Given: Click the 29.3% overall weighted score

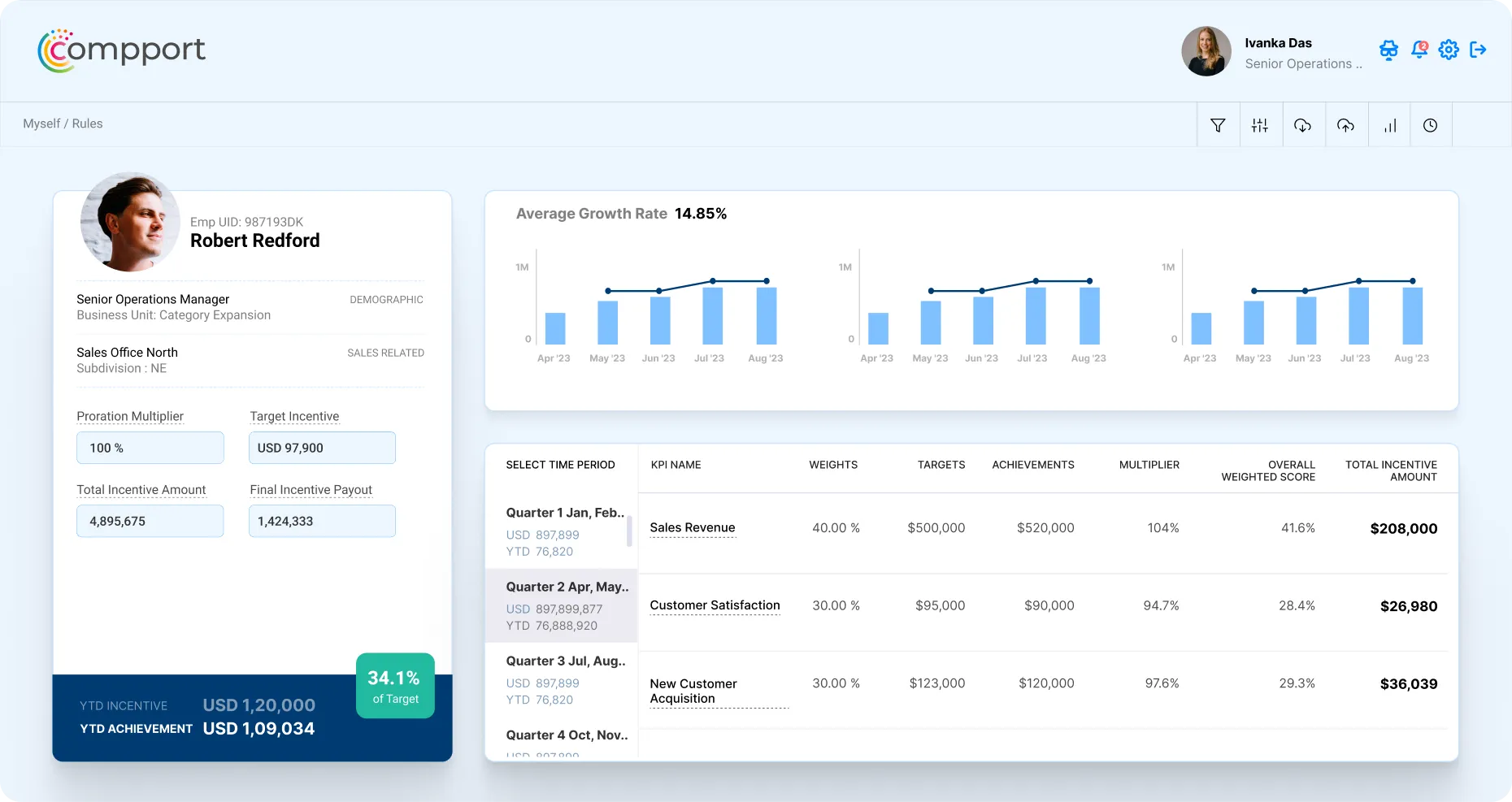Looking at the screenshot, I should click(1297, 683).
